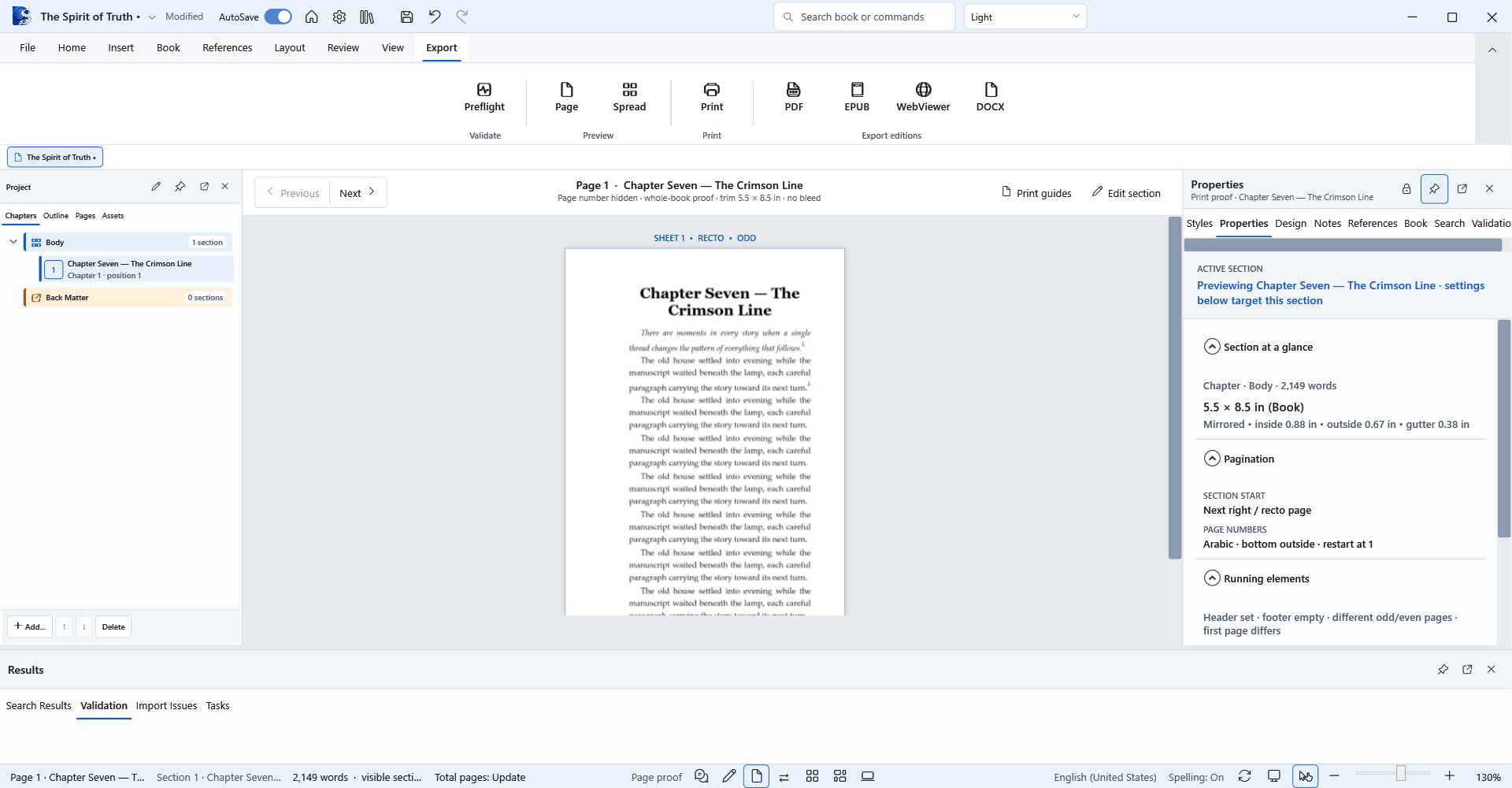1512x788 pixels.
Task: Open the book title dropdown chevron
Action: [x=152, y=17]
